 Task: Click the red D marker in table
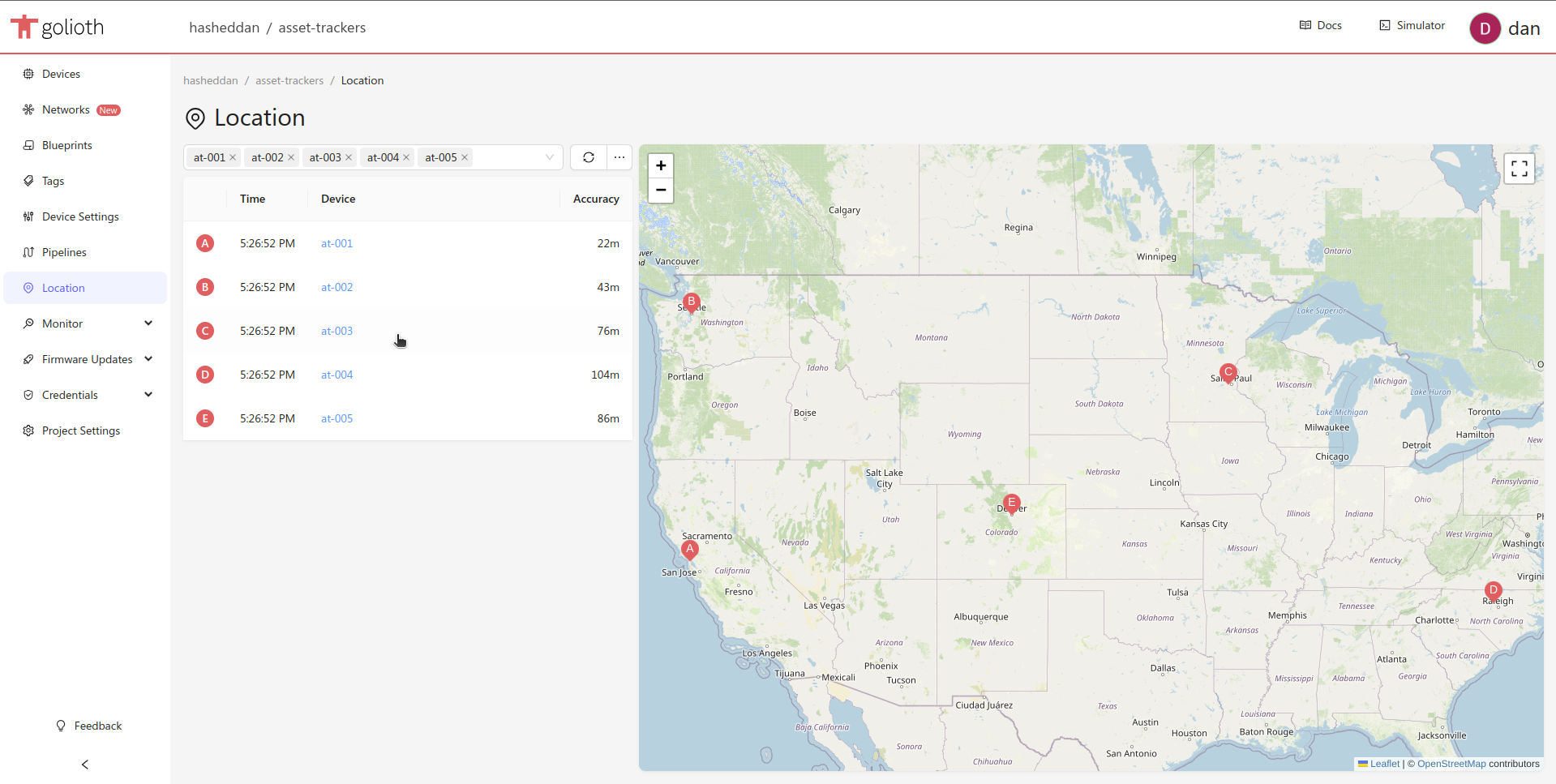point(205,375)
